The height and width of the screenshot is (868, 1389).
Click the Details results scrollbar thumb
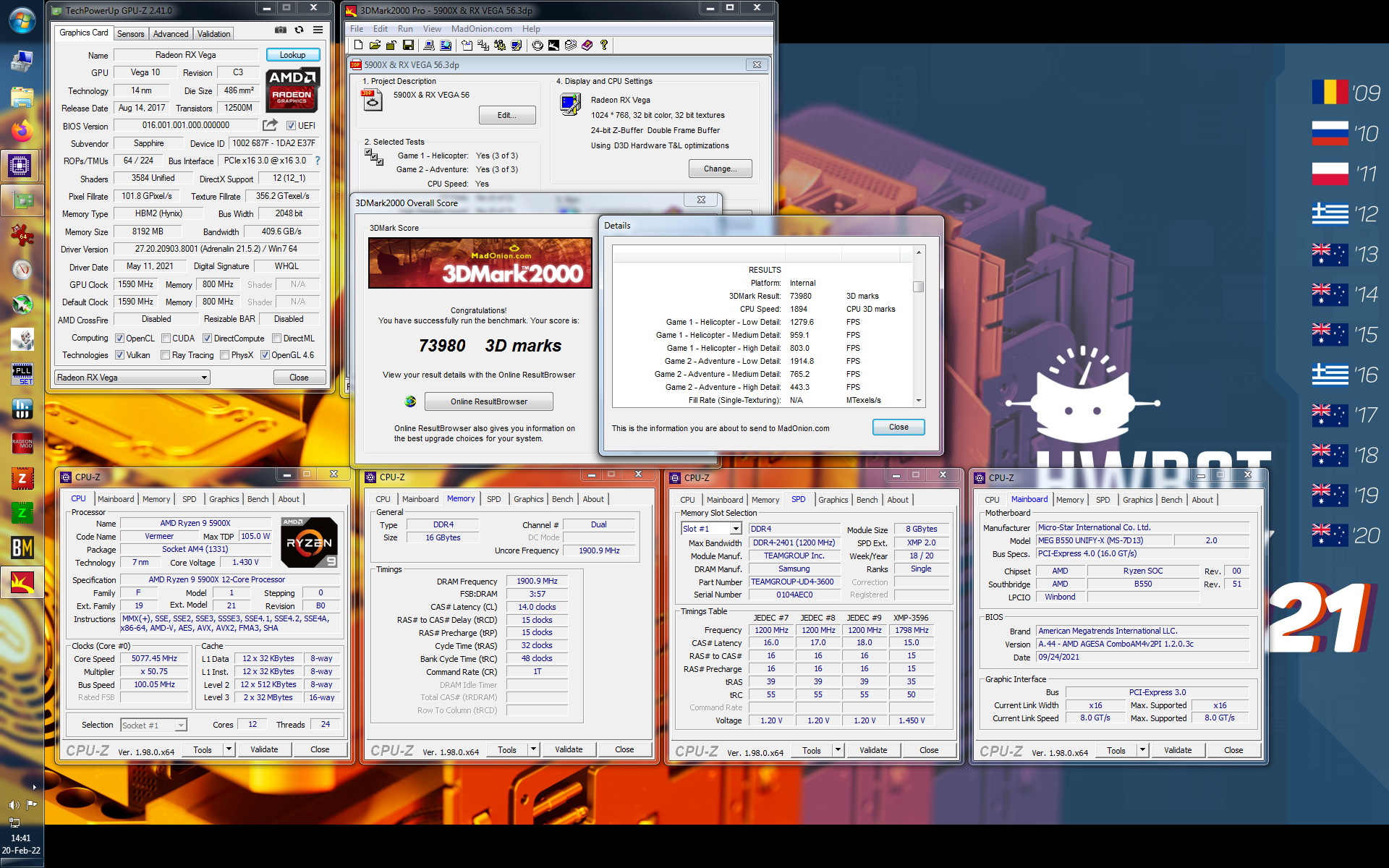[x=919, y=286]
